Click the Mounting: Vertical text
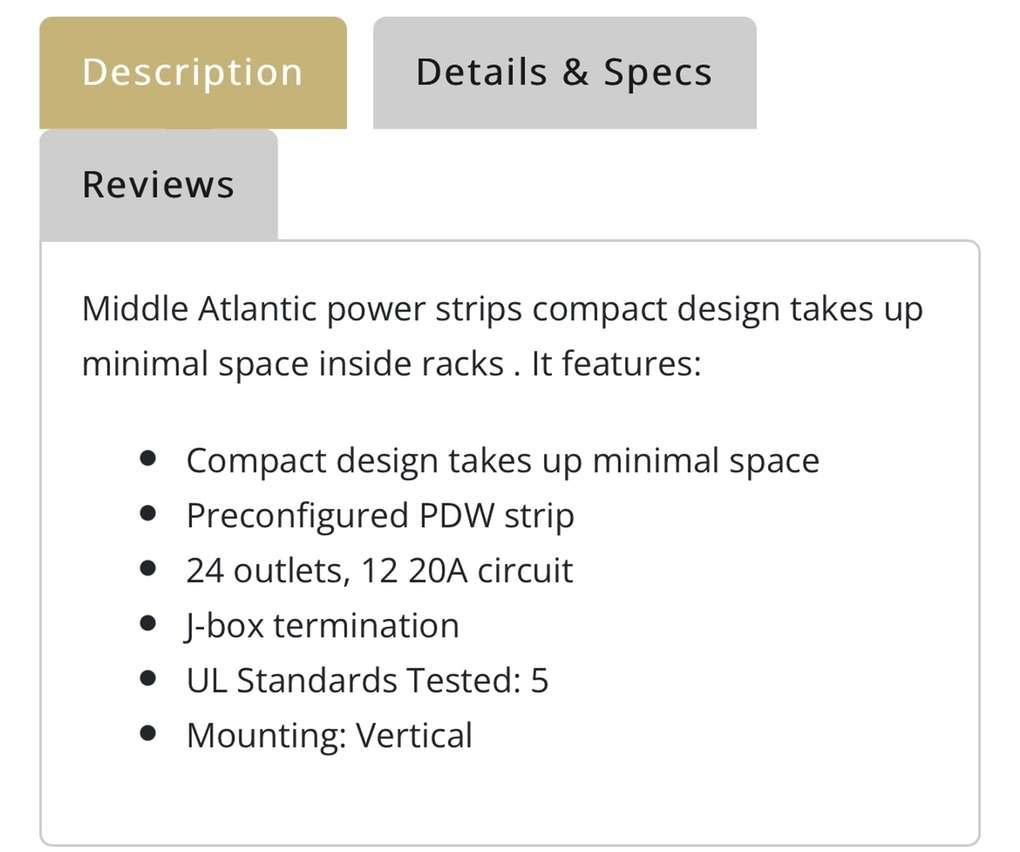1020x852 pixels. 329,736
